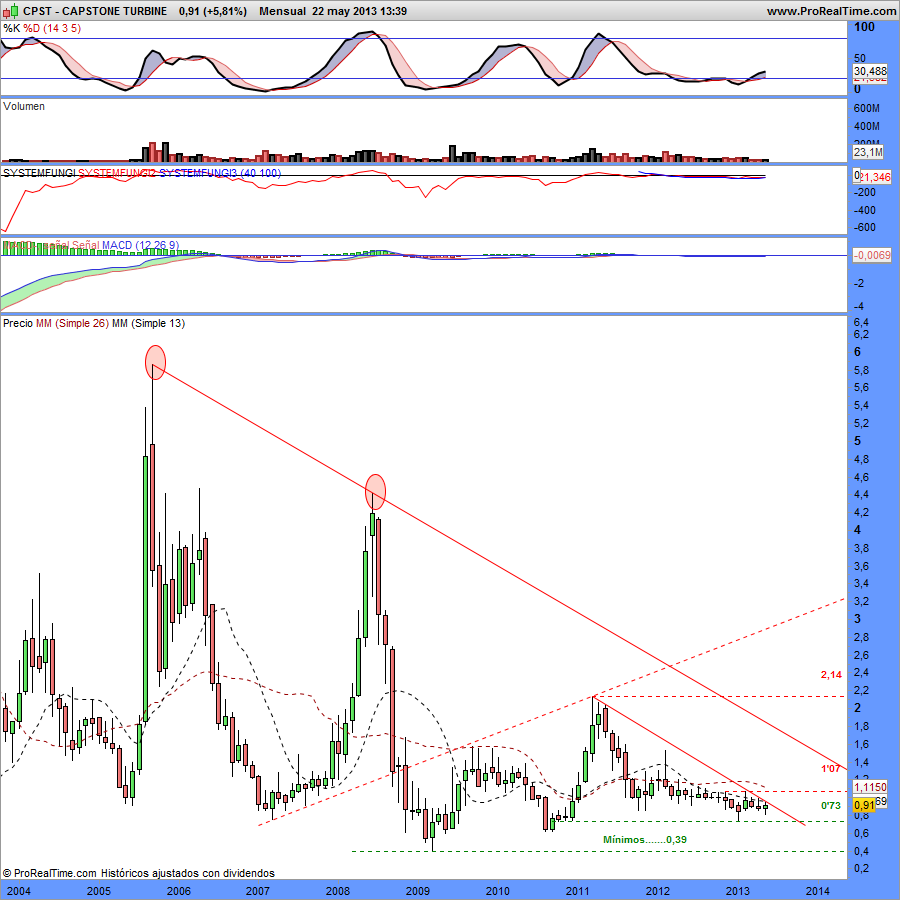Click the '%D (14 3 5)' indicator label

tap(52, 28)
